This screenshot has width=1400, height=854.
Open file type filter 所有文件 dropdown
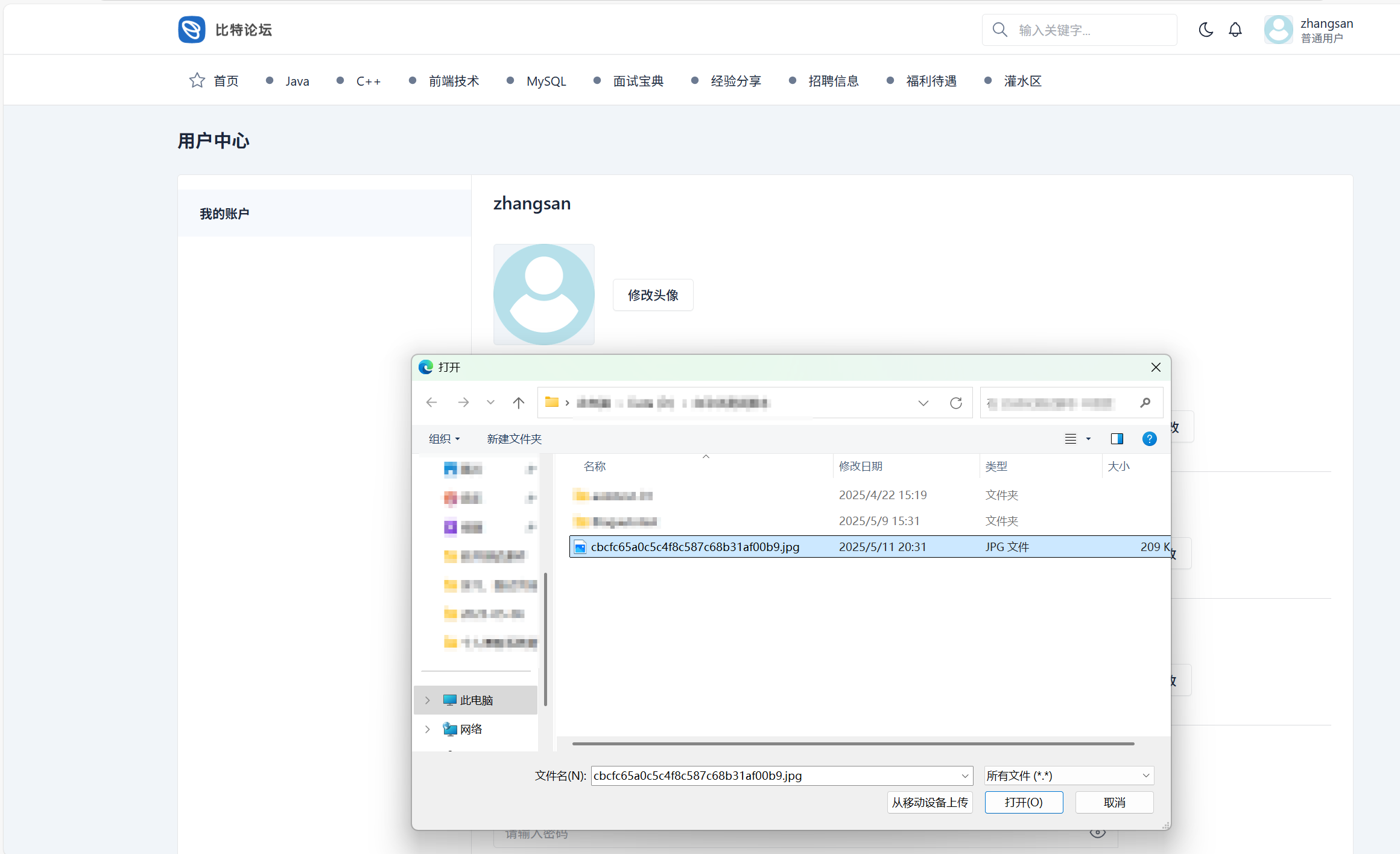[x=1068, y=776]
